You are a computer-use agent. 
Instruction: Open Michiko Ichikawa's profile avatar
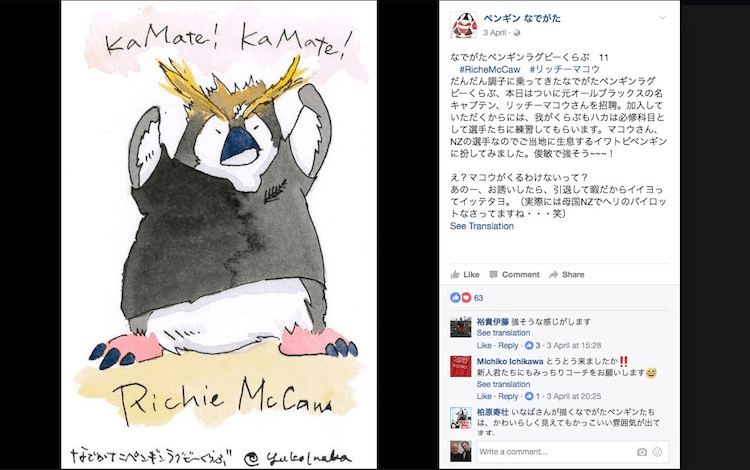[461, 367]
